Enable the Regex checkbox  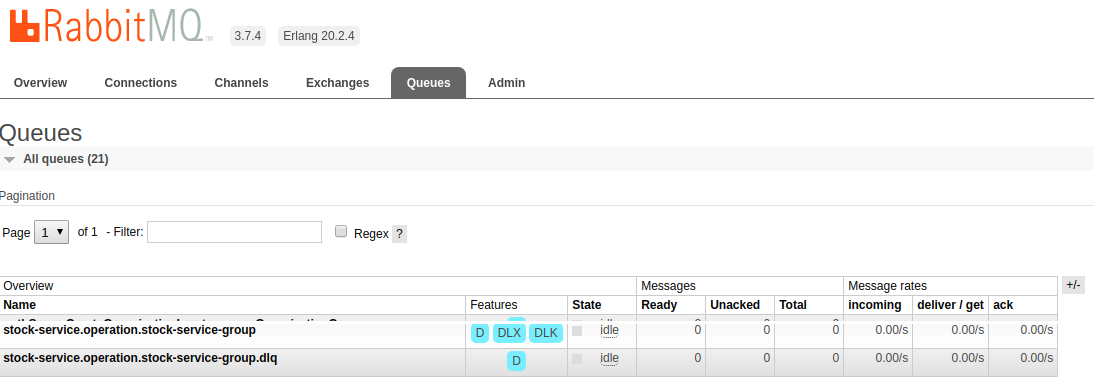click(x=340, y=231)
